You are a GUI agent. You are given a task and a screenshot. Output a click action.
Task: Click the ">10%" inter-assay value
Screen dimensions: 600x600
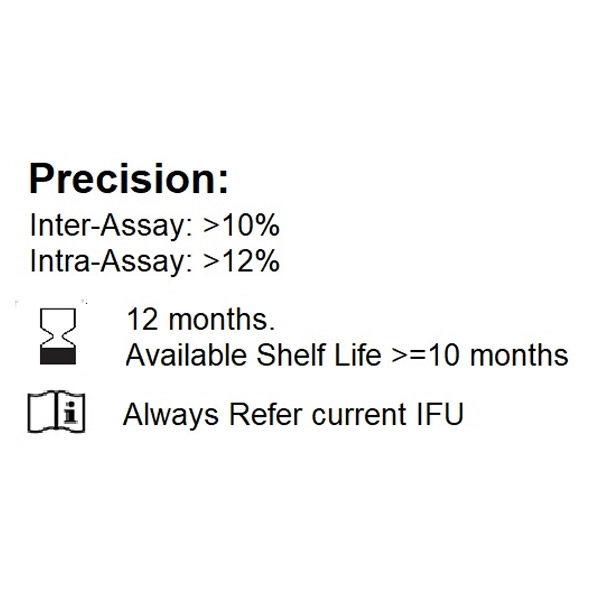tap(241, 225)
